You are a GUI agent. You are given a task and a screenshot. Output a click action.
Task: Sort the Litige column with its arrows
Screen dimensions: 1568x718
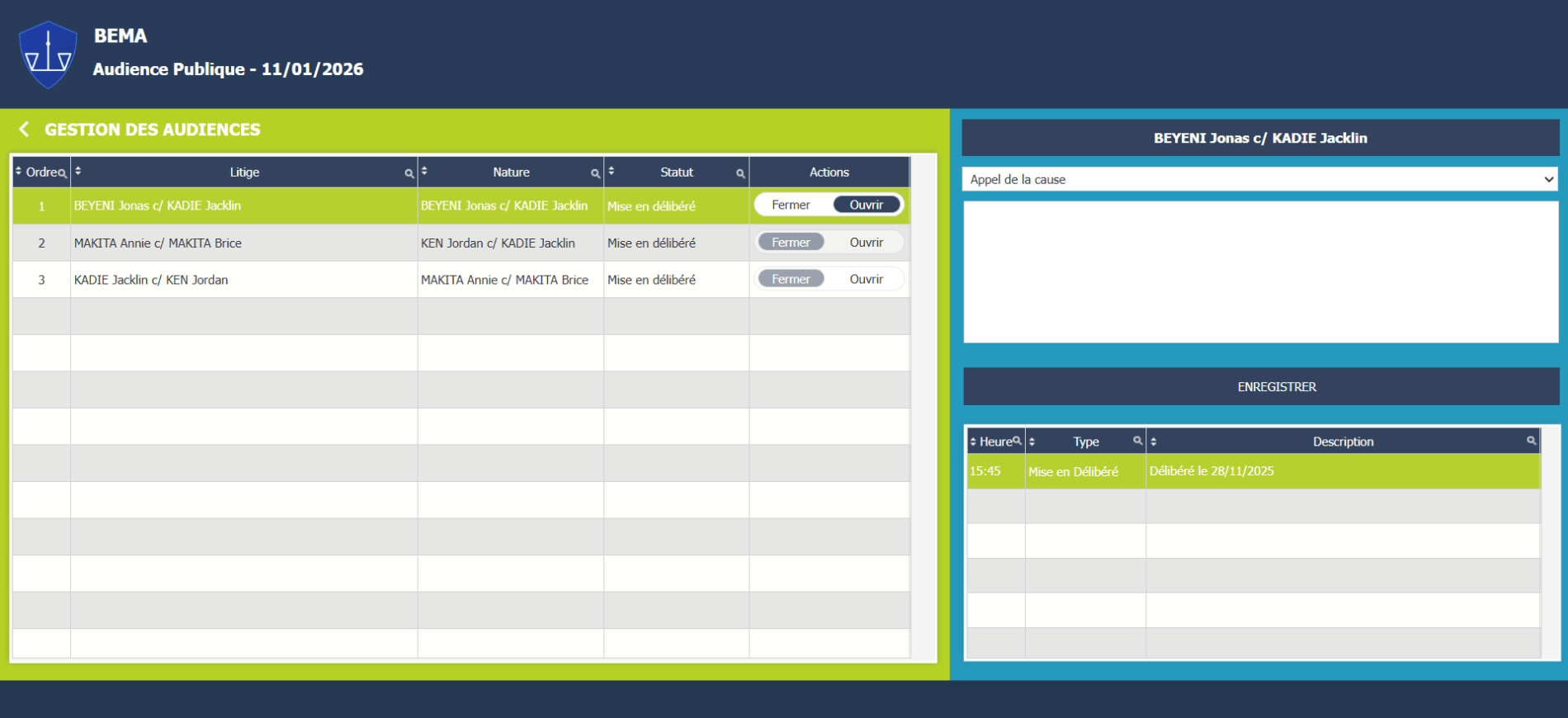pyautogui.click(x=78, y=172)
